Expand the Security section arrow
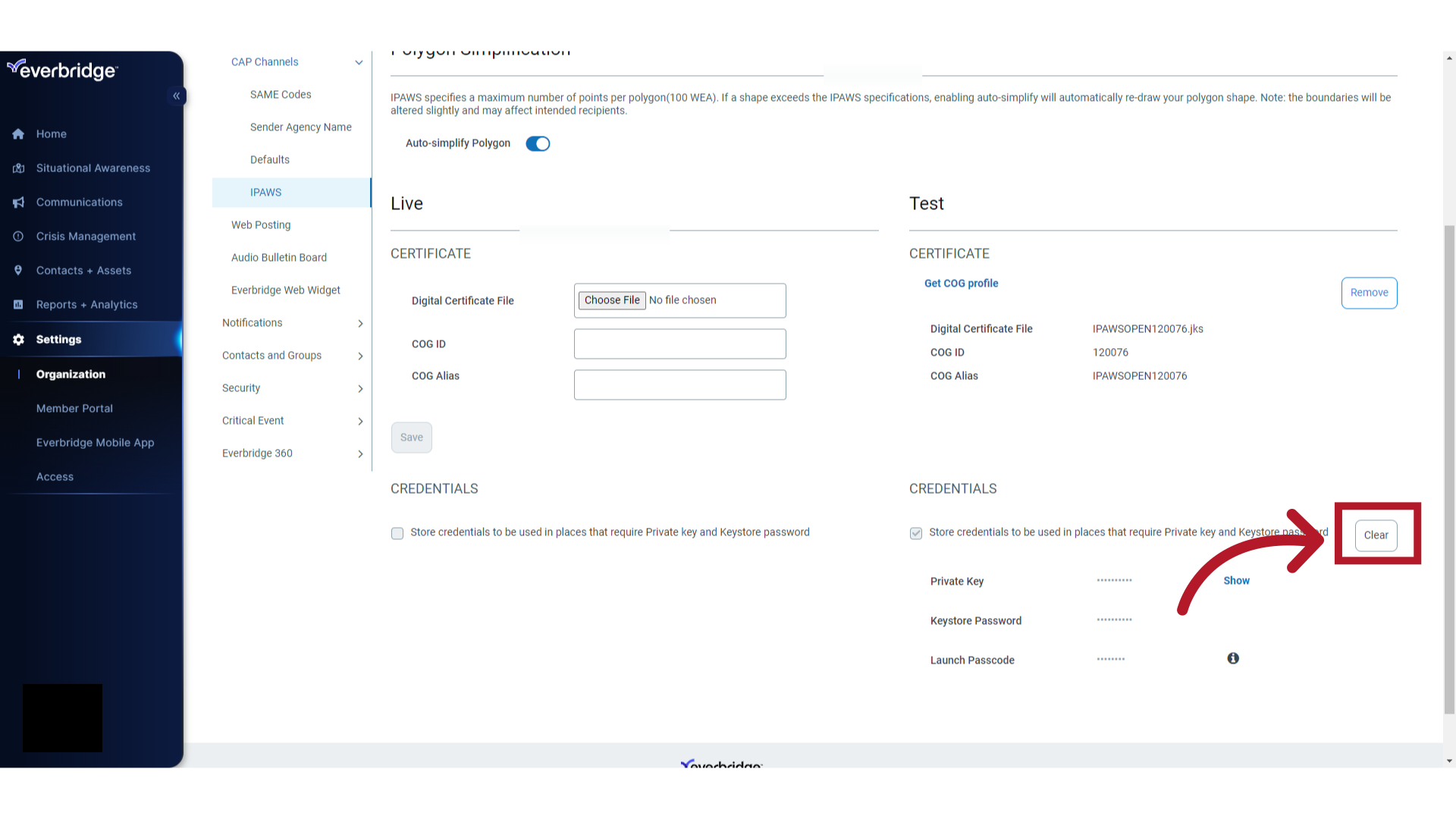The height and width of the screenshot is (819, 1456). click(360, 389)
